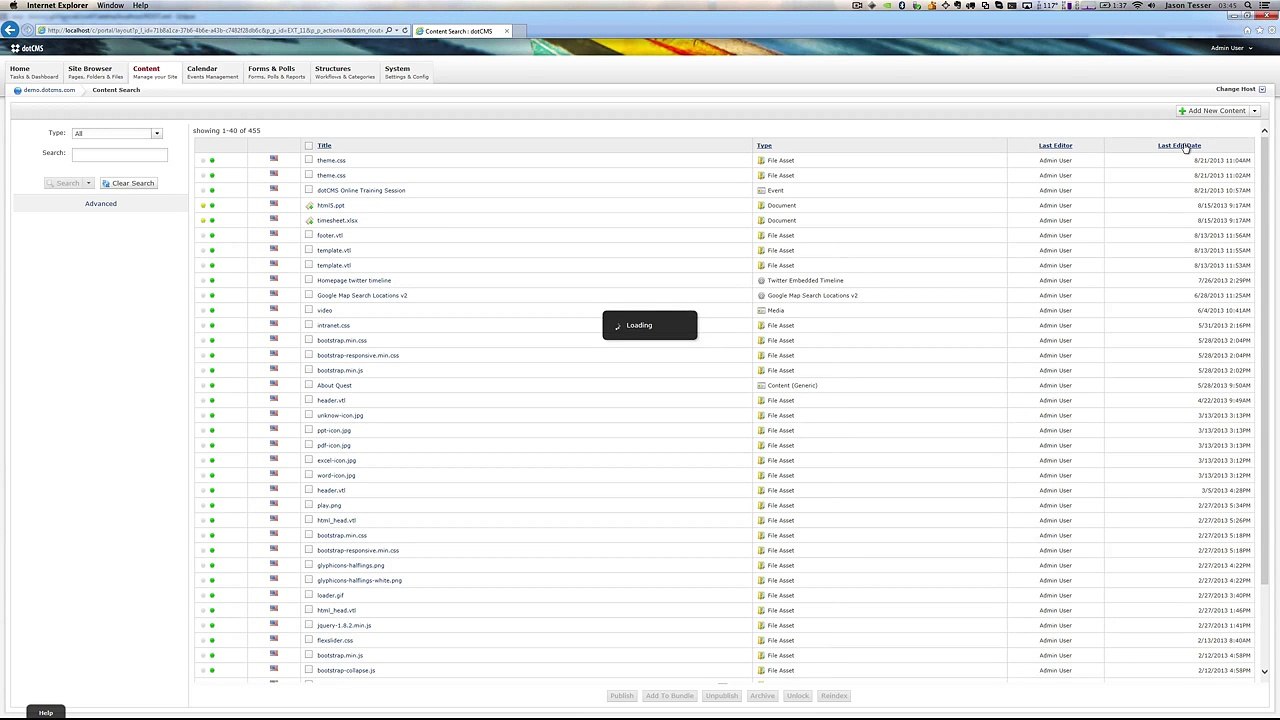This screenshot has width=1280, height=720.
Task: Click the Media type icon in video row
Action: click(761, 310)
